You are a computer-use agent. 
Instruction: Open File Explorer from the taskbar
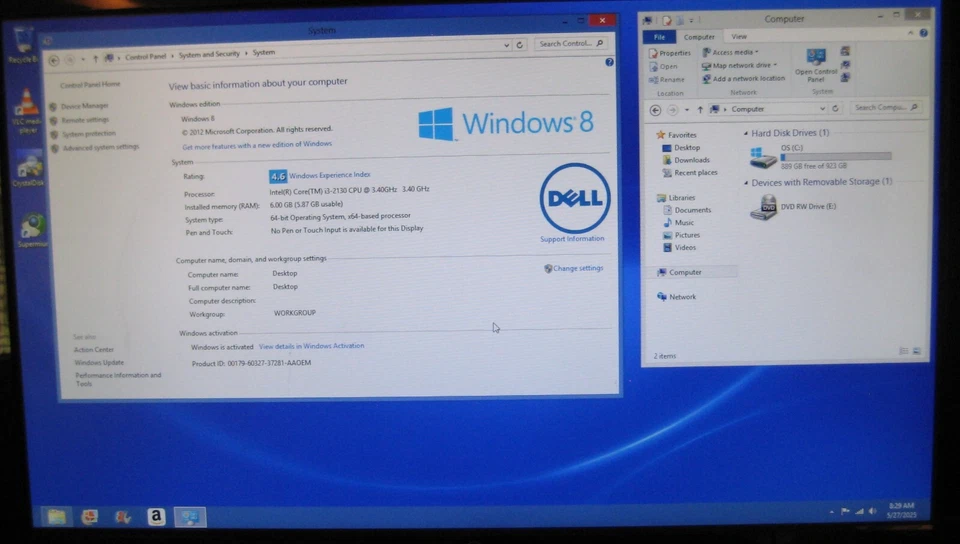[x=56, y=516]
